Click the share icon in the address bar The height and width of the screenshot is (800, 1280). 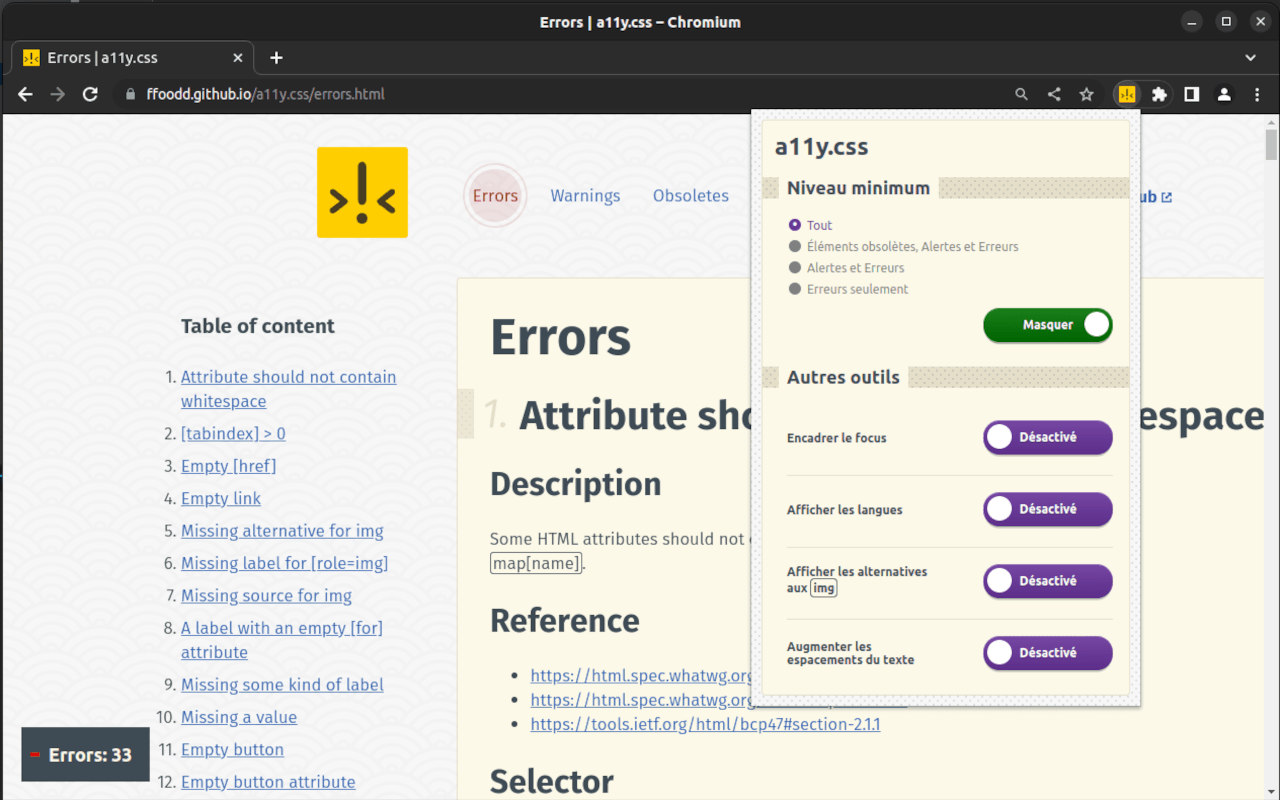point(1053,94)
